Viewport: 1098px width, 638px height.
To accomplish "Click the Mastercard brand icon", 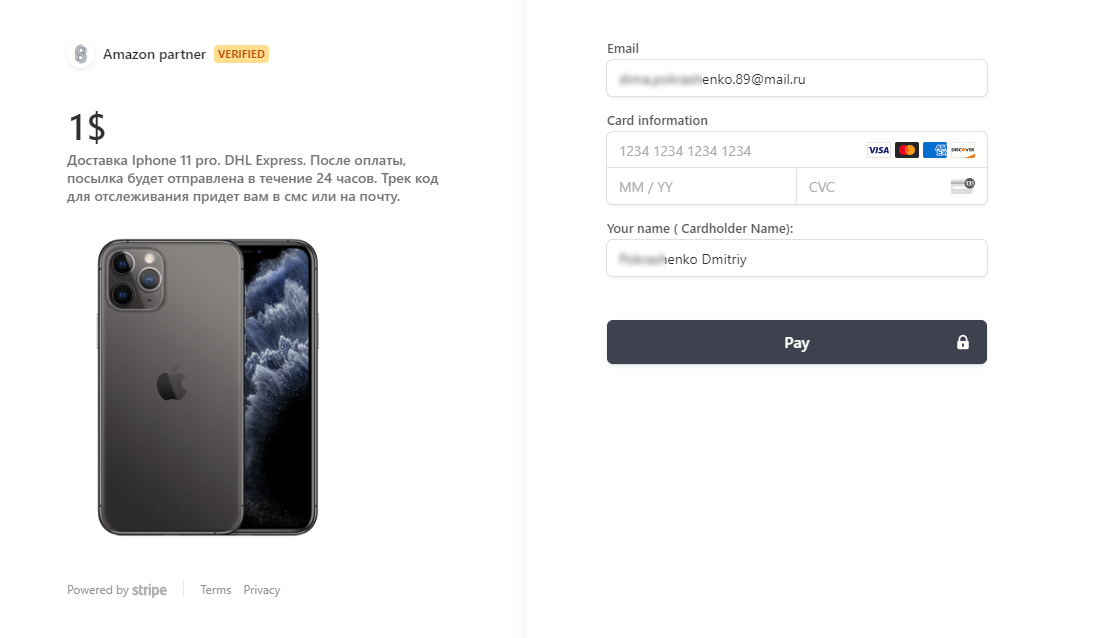I will 906,151.
